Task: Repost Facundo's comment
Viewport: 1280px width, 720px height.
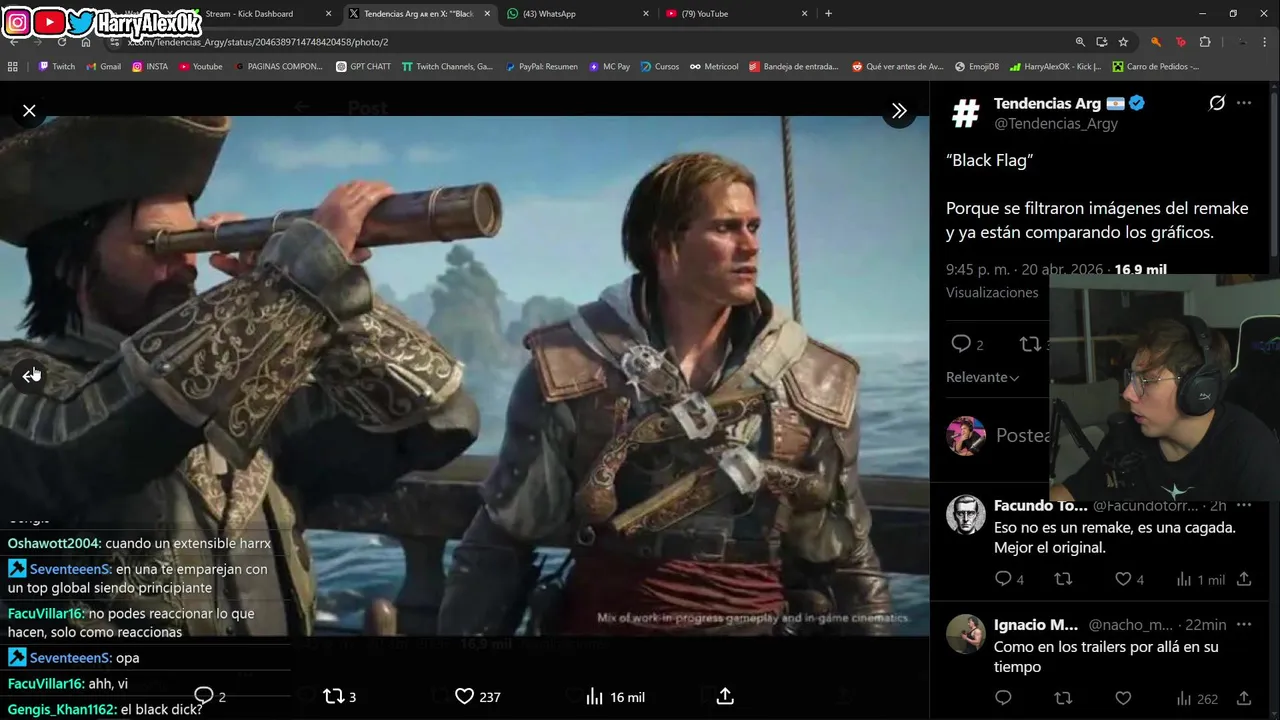Action: [1063, 579]
